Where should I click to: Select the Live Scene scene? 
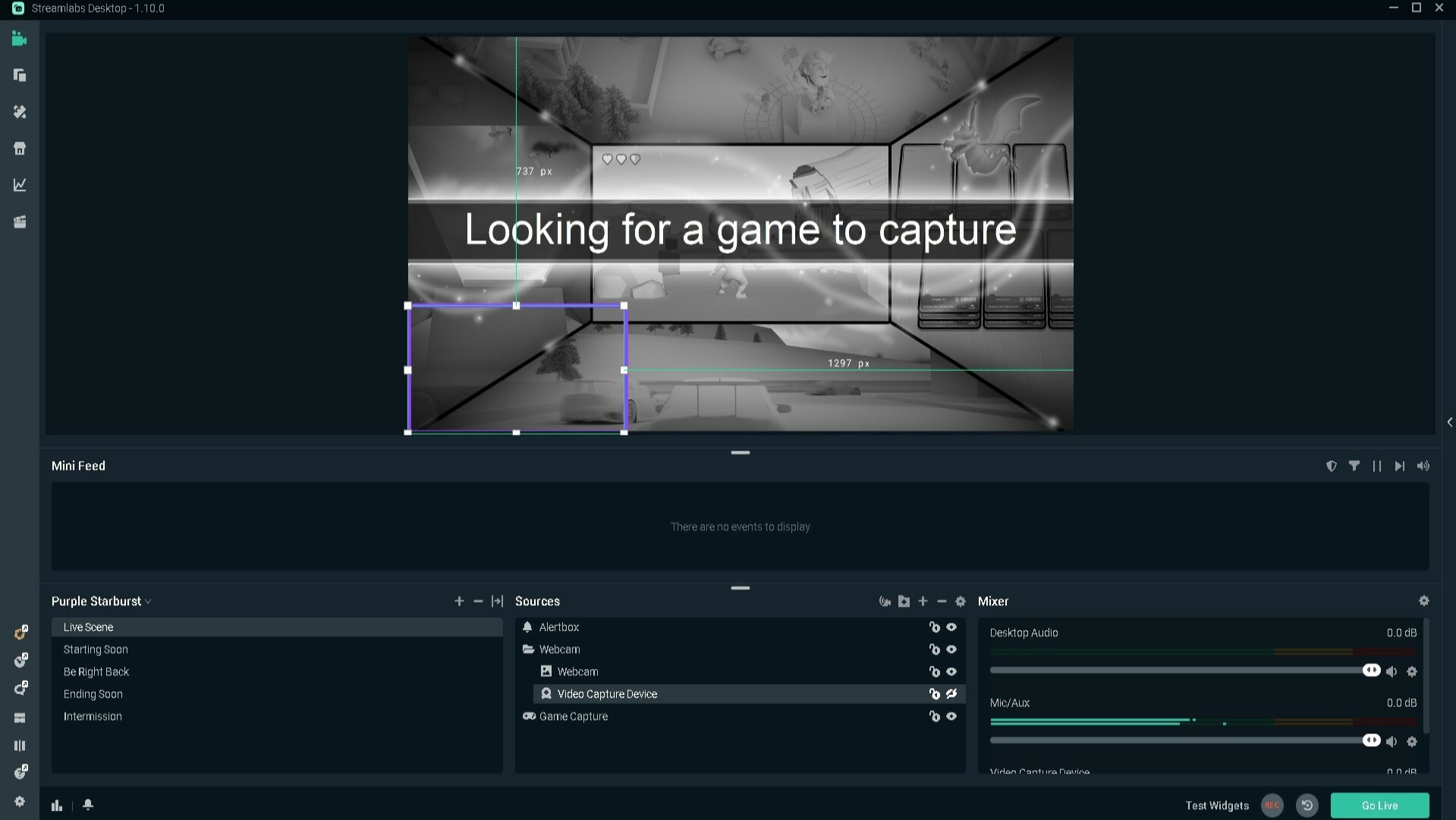(277, 627)
